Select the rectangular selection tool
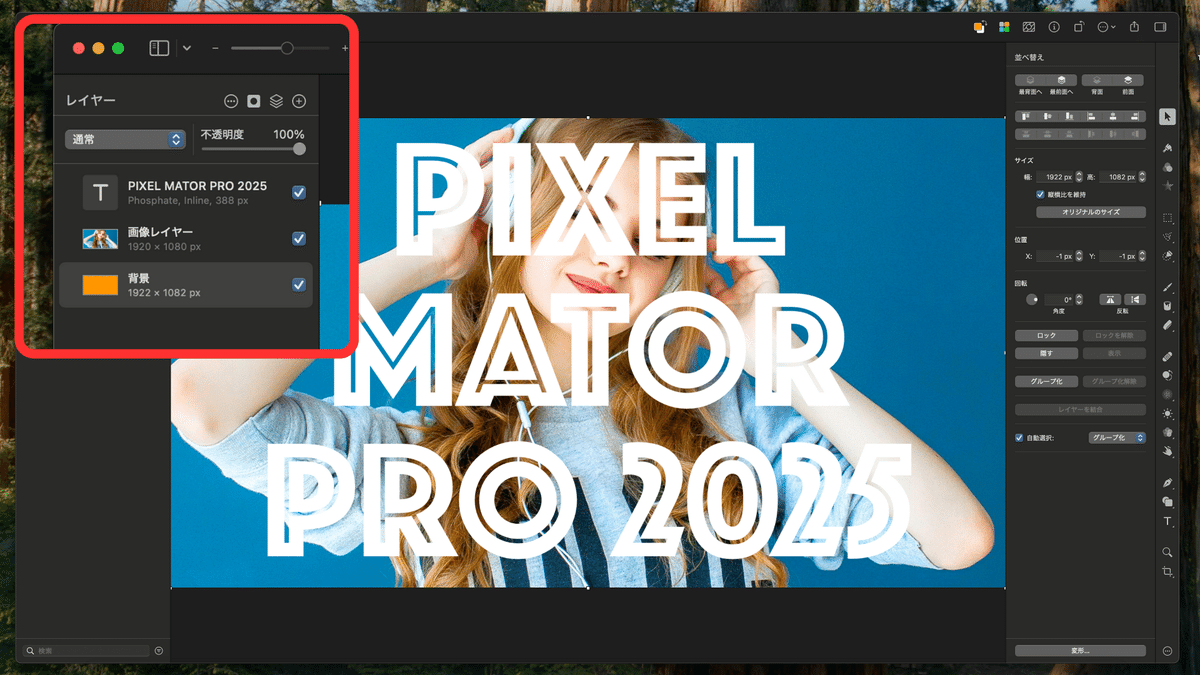 pyautogui.click(x=1167, y=217)
